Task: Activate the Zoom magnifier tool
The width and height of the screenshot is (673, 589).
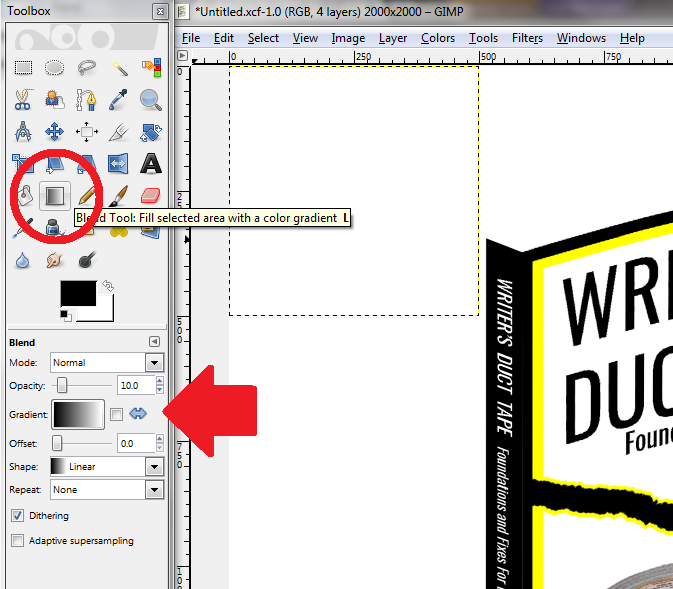Action: [x=151, y=99]
